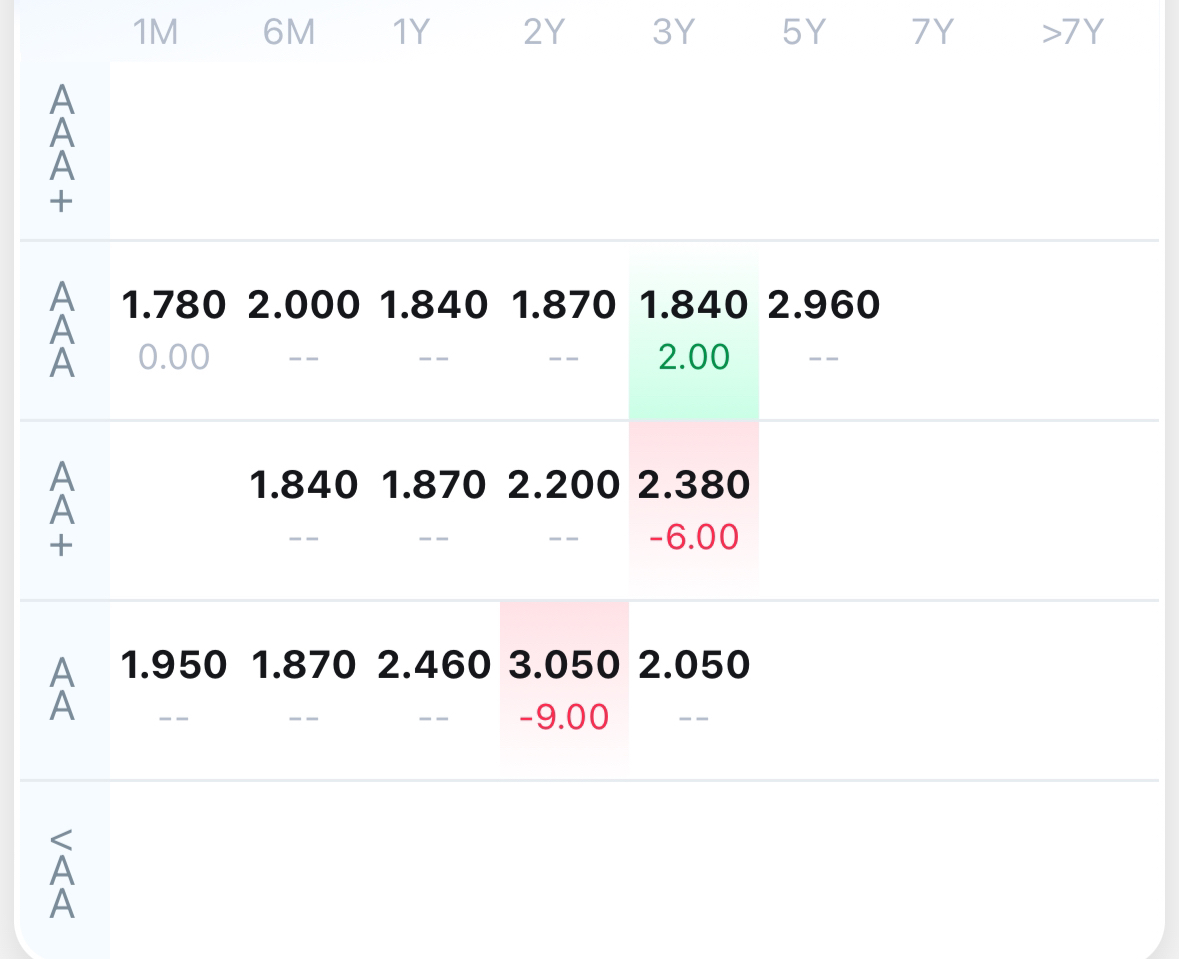The width and height of the screenshot is (1179, 959).
Task: Select the AAA 6M yield 2.000
Action: pyautogui.click(x=304, y=305)
